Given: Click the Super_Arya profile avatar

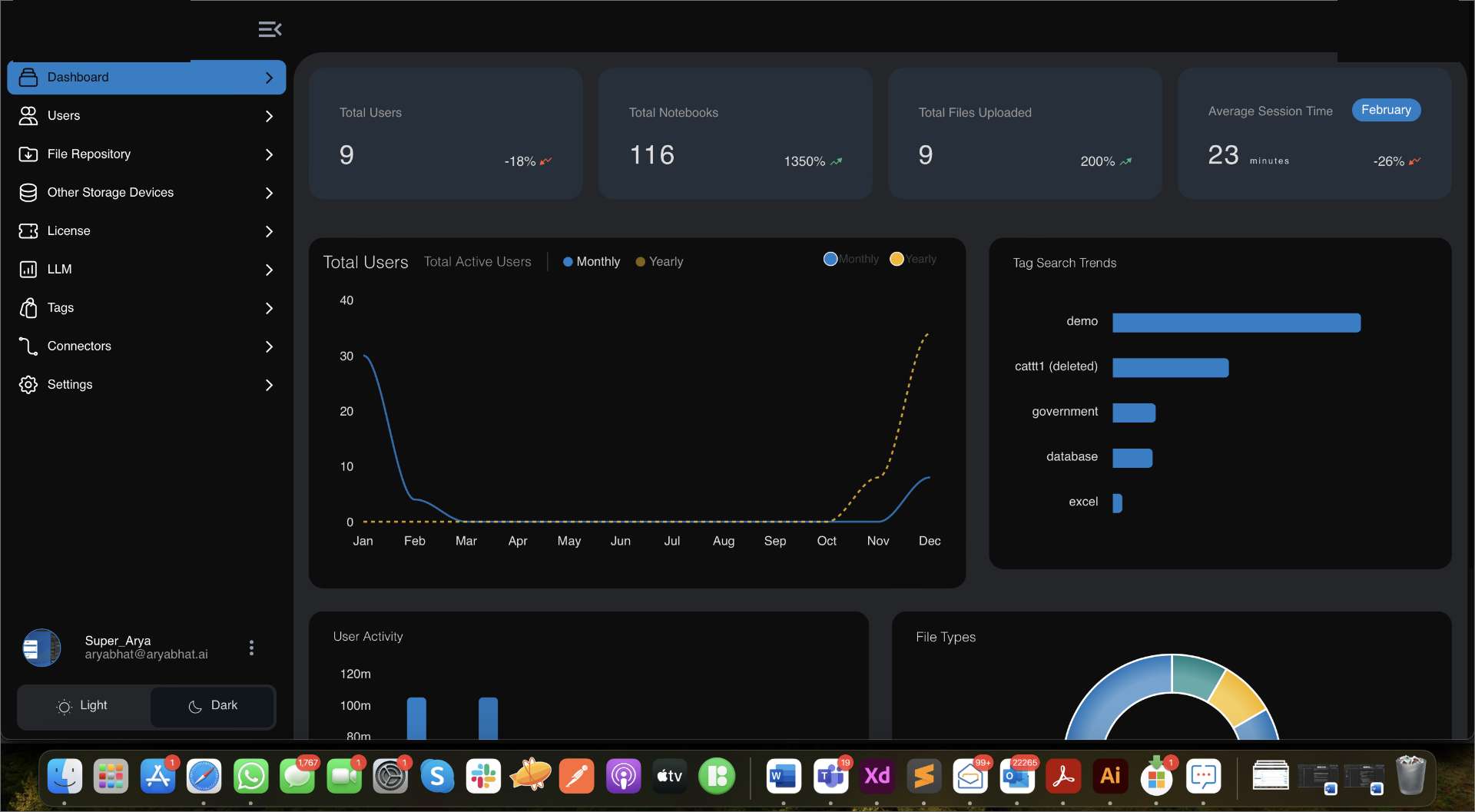Looking at the screenshot, I should [x=41, y=648].
